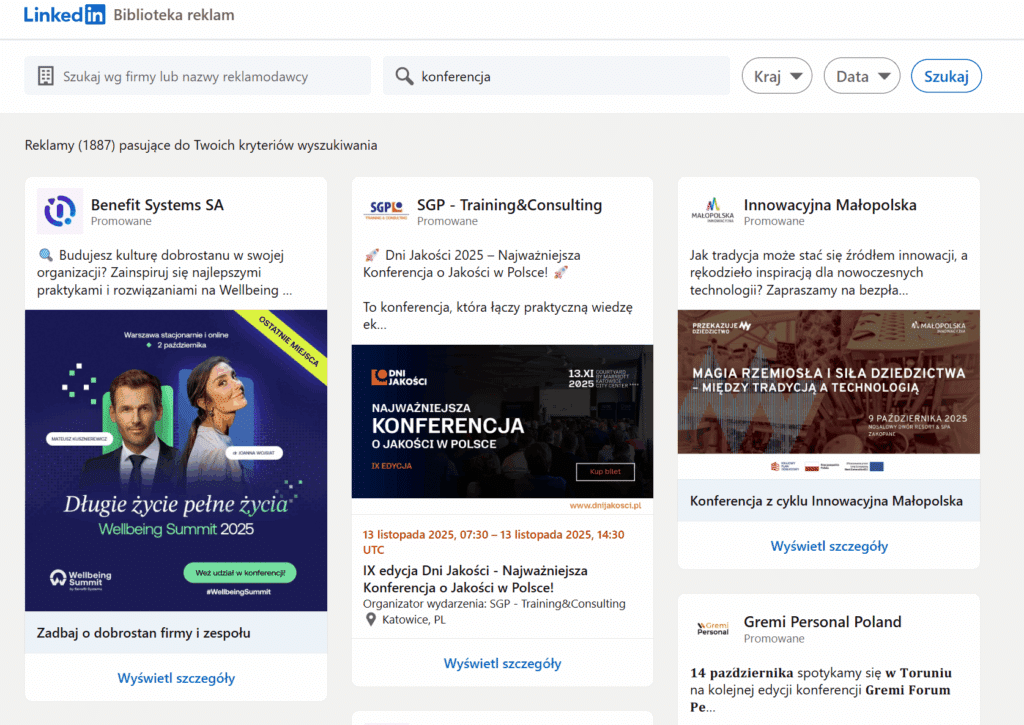Open Wyświetl szczegóły for the Benefit Systems ad
Viewport: 1024px width, 725px height.
175,677
